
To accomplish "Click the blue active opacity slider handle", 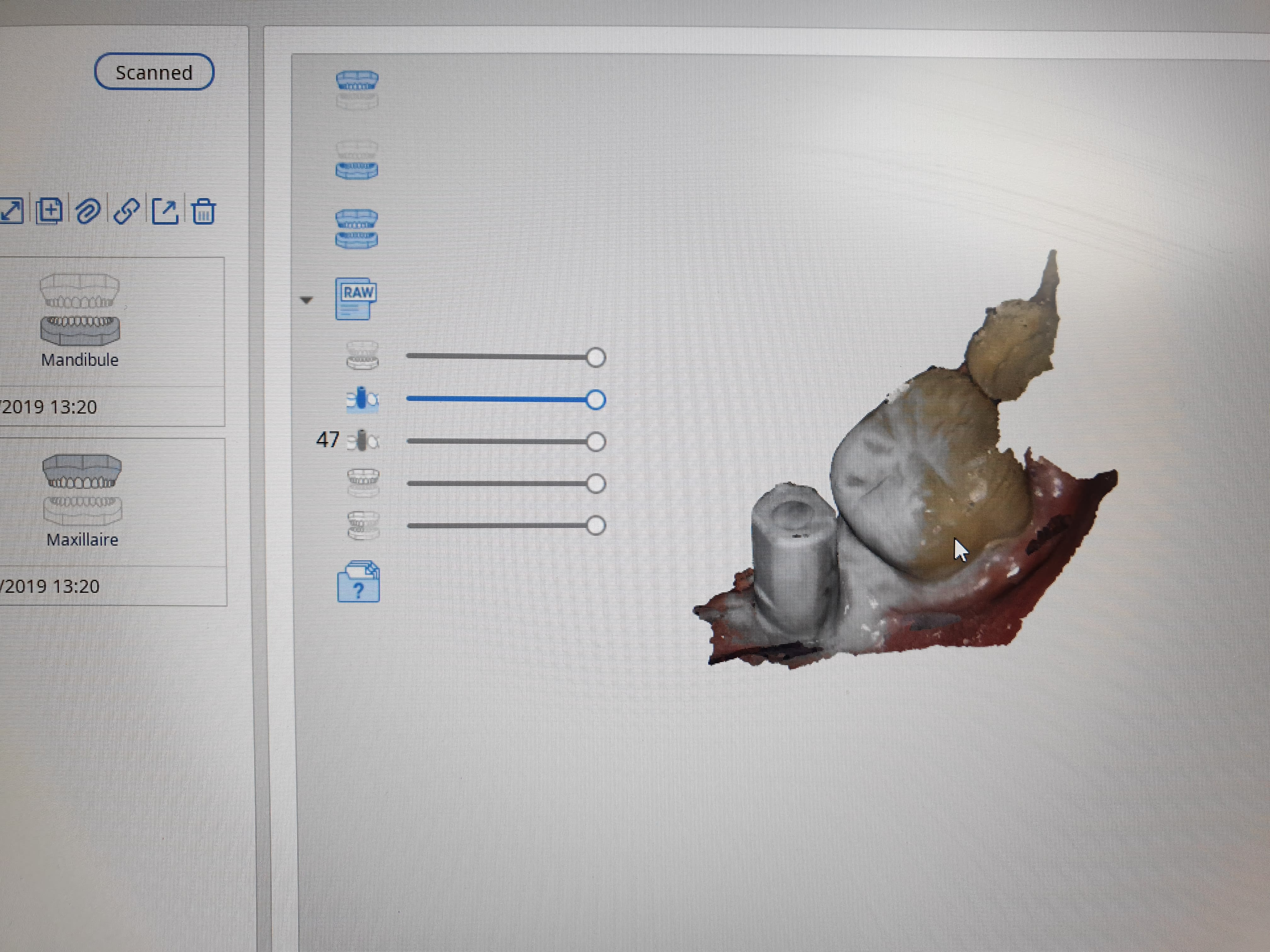I will 595,400.
